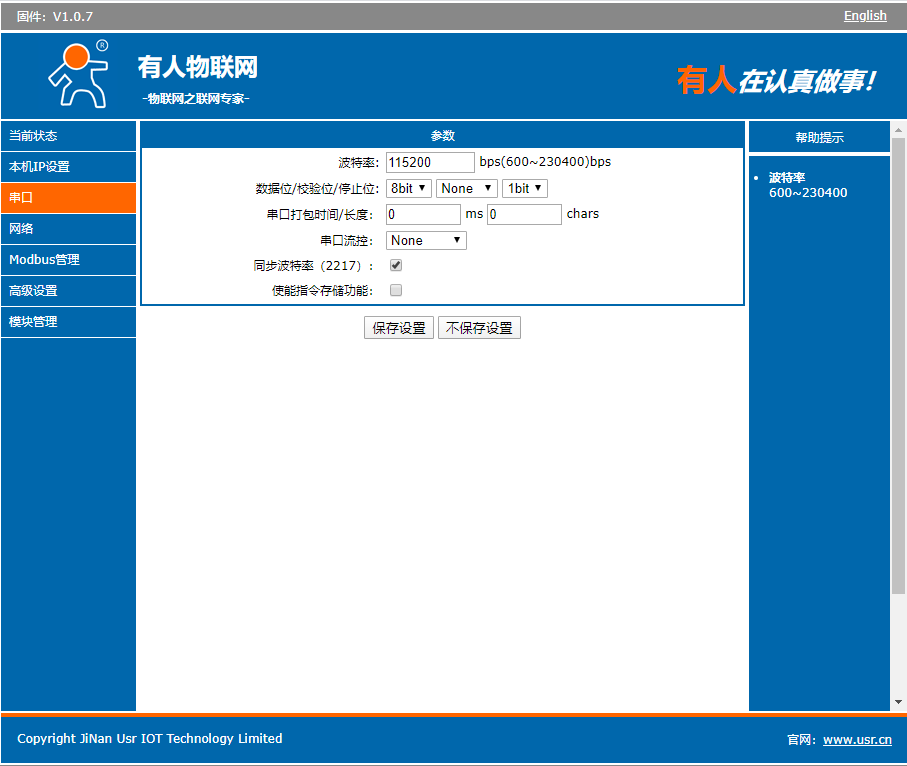Click the scrollbar down arrow

tap(898, 702)
